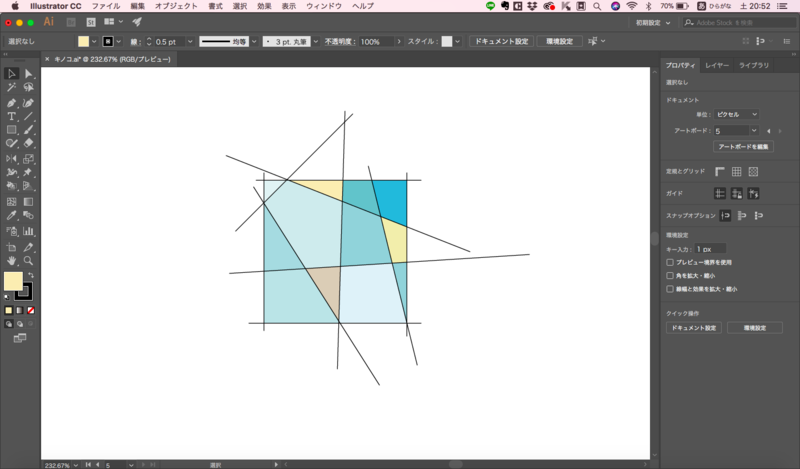
Task: Open the stroke color dropdown in control bar
Action: pos(119,41)
